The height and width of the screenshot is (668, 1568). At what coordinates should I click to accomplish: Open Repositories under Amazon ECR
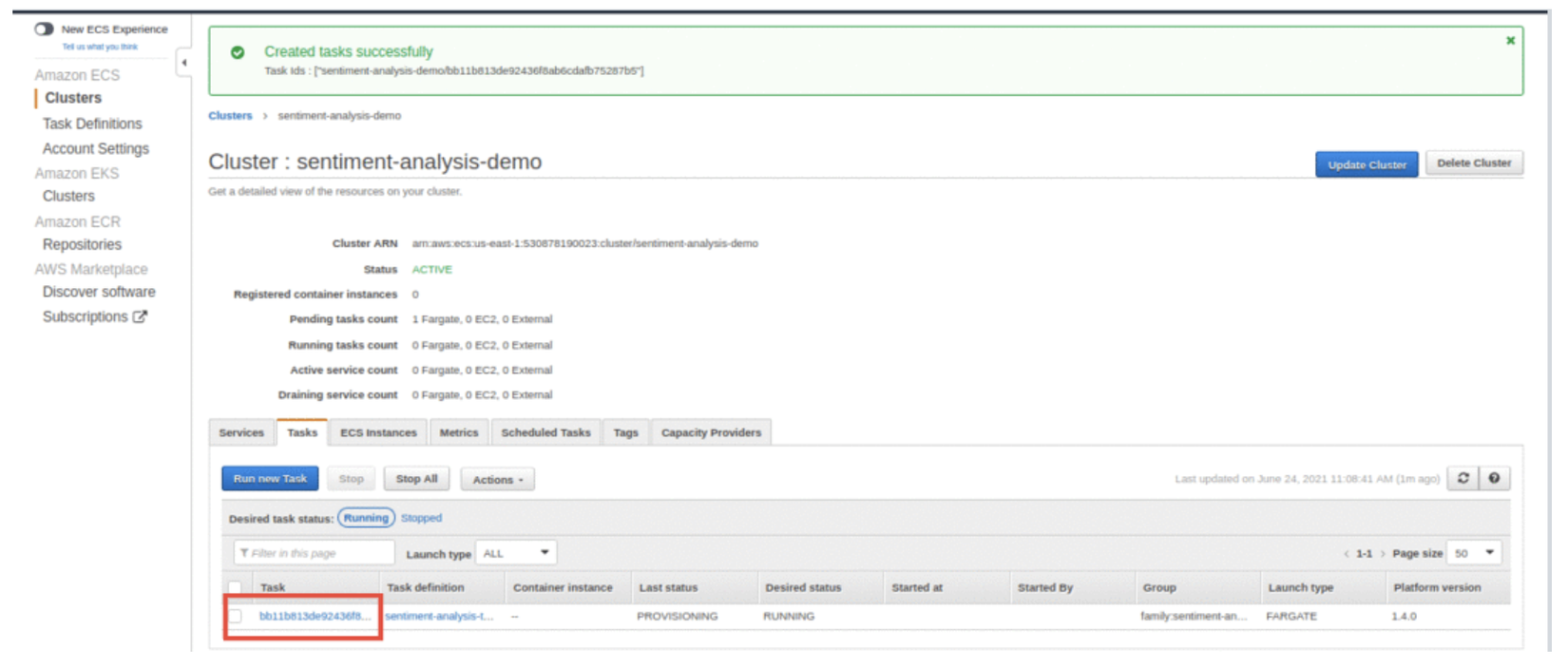pos(82,244)
